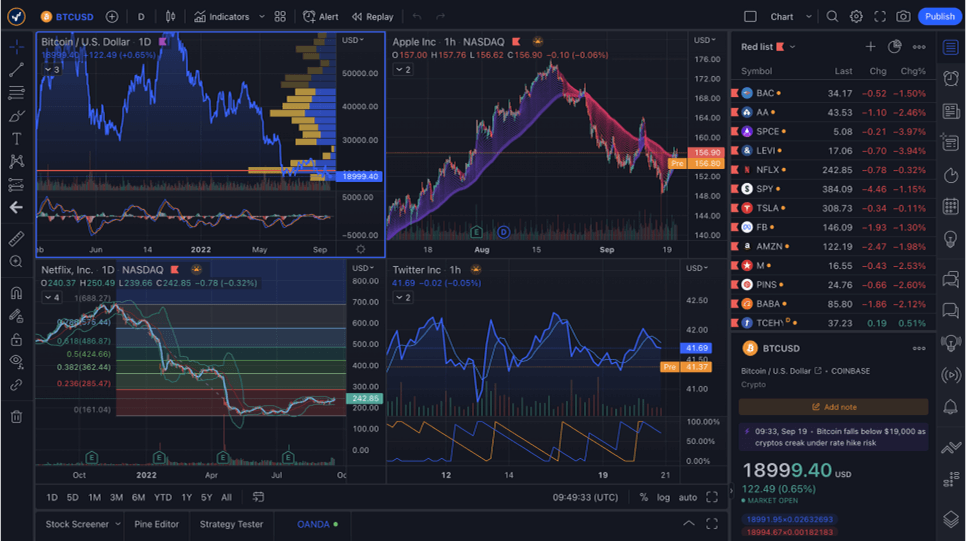Open the Bitcoin chart USD currency dropdown
This screenshot has width=966, height=541.
pyautogui.click(x=353, y=40)
